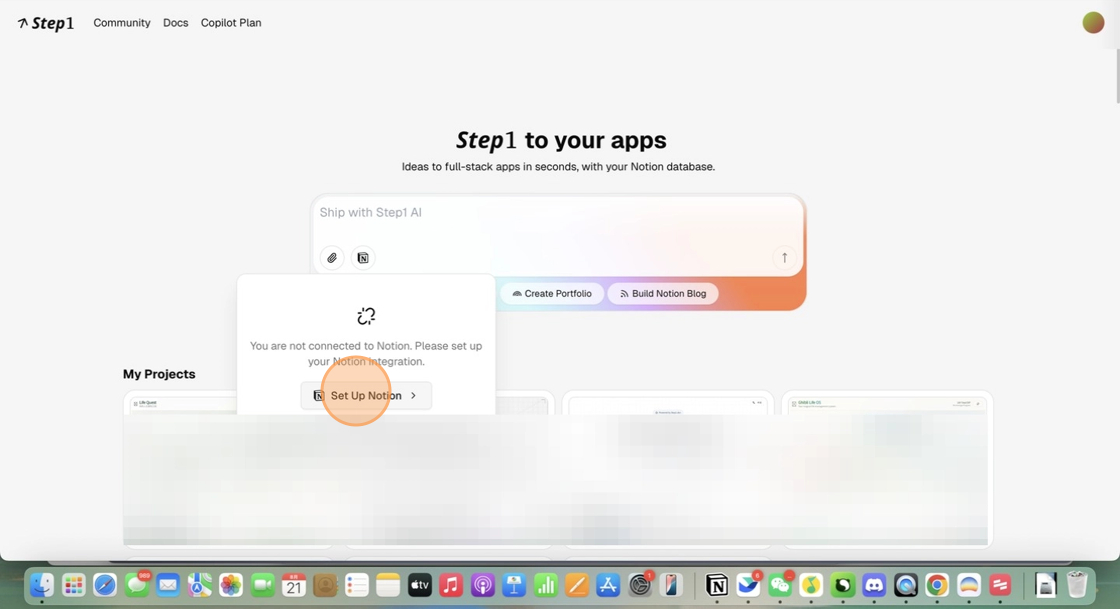The height and width of the screenshot is (609, 1120).
Task: Open the user avatar menu top right
Action: pos(1093,21)
